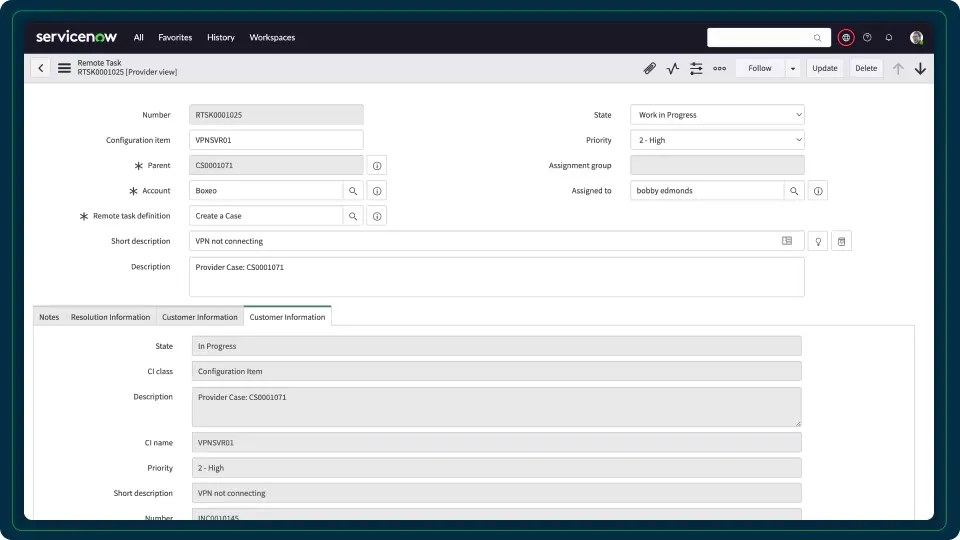
Task: Click the knowledge search icon beside Short description
Action: pos(841,241)
